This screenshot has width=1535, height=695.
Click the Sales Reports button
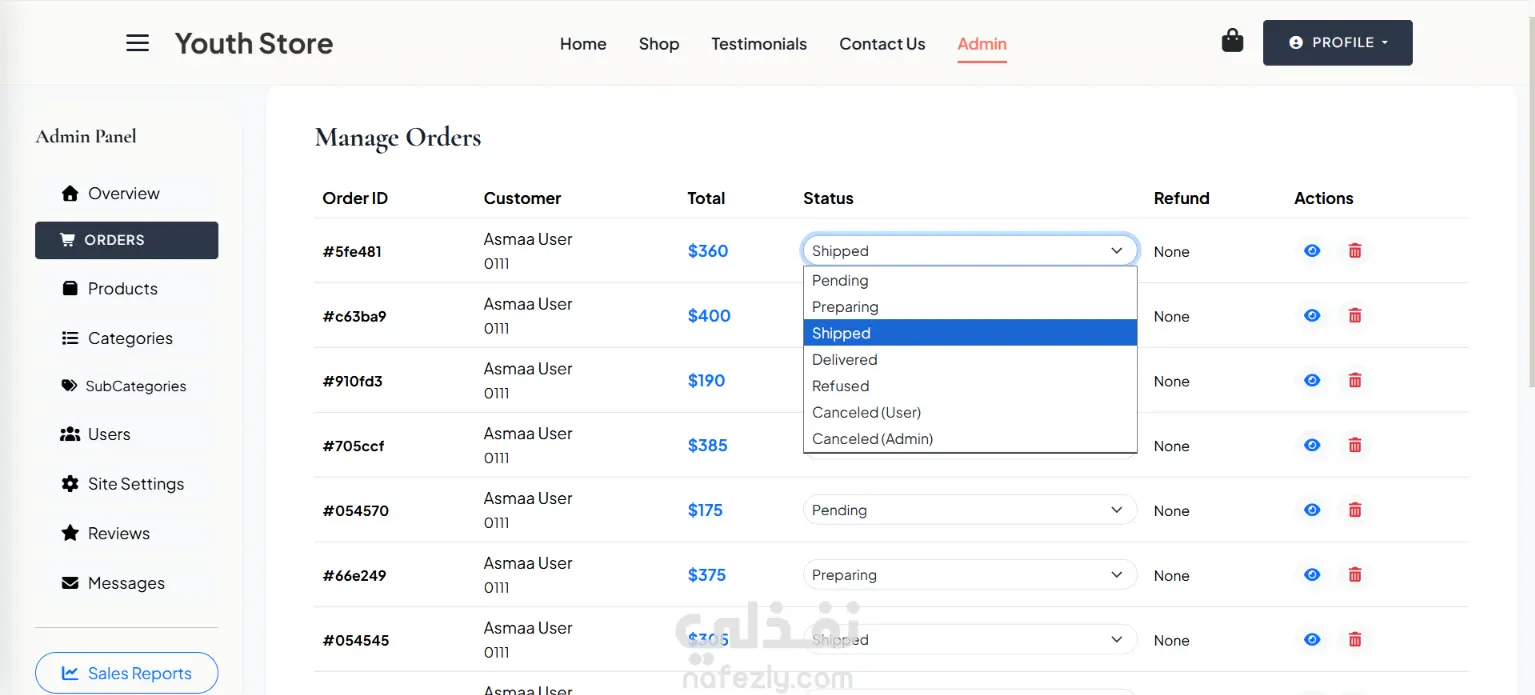[126, 673]
